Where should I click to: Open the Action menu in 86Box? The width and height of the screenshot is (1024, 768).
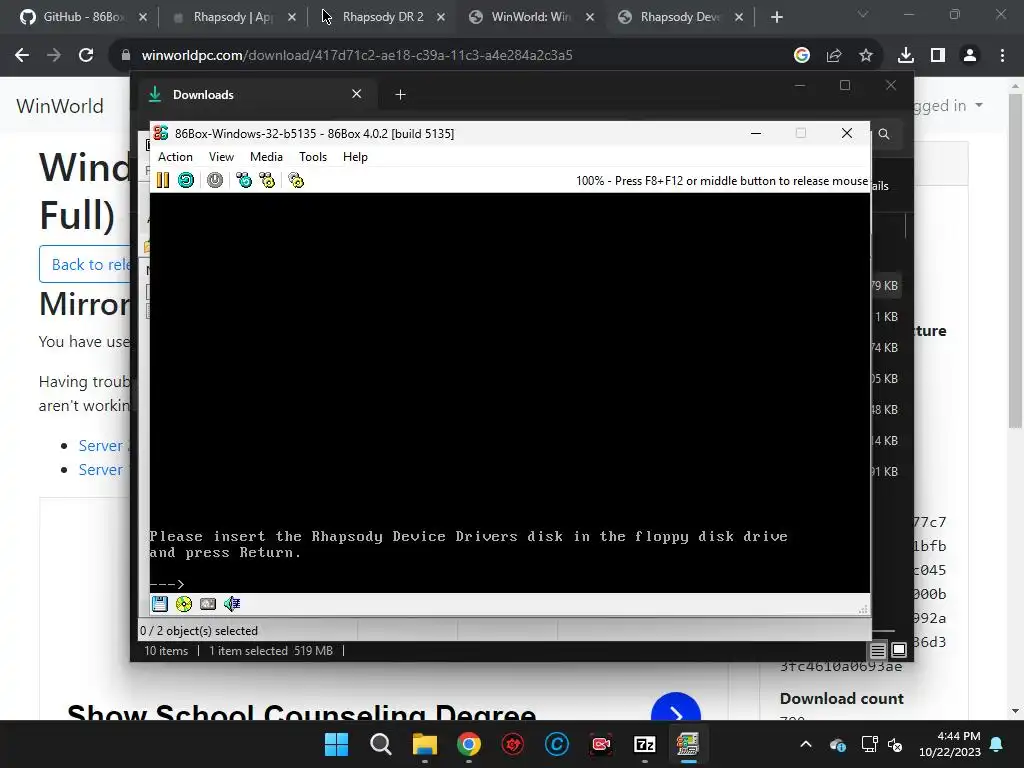(175, 157)
